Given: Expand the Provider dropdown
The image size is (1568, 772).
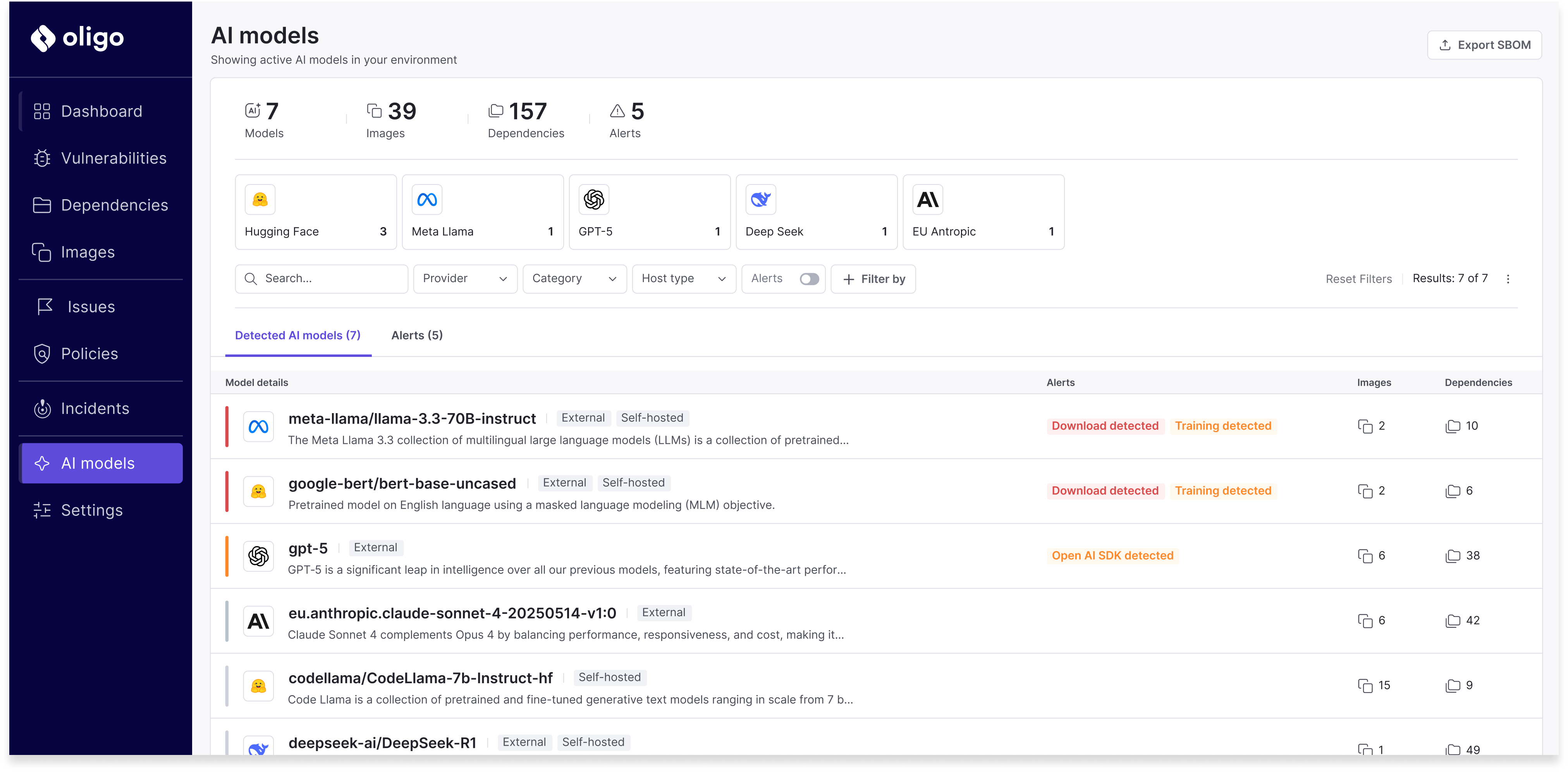Looking at the screenshot, I should tap(465, 279).
